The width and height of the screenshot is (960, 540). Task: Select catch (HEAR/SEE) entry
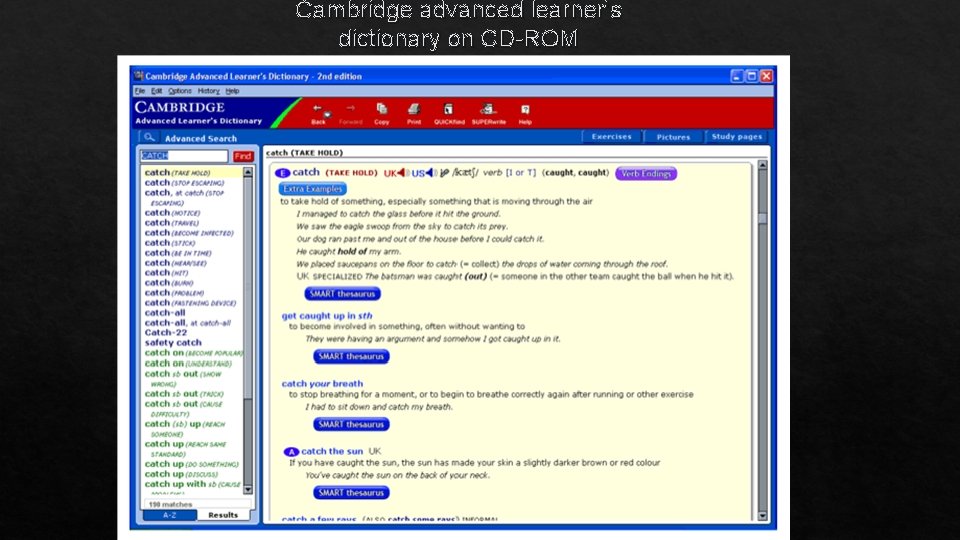[x=175, y=263]
